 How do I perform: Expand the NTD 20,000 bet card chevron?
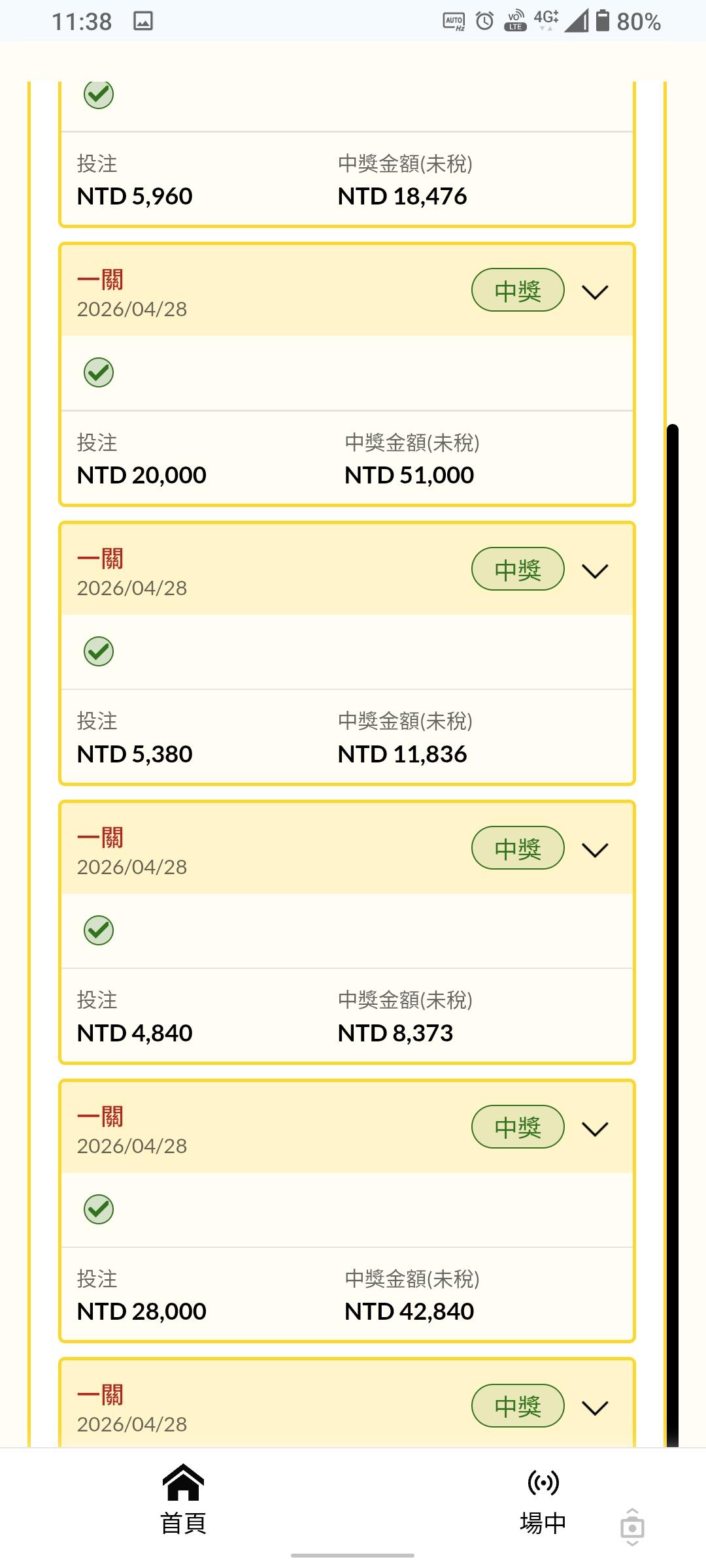coord(595,291)
